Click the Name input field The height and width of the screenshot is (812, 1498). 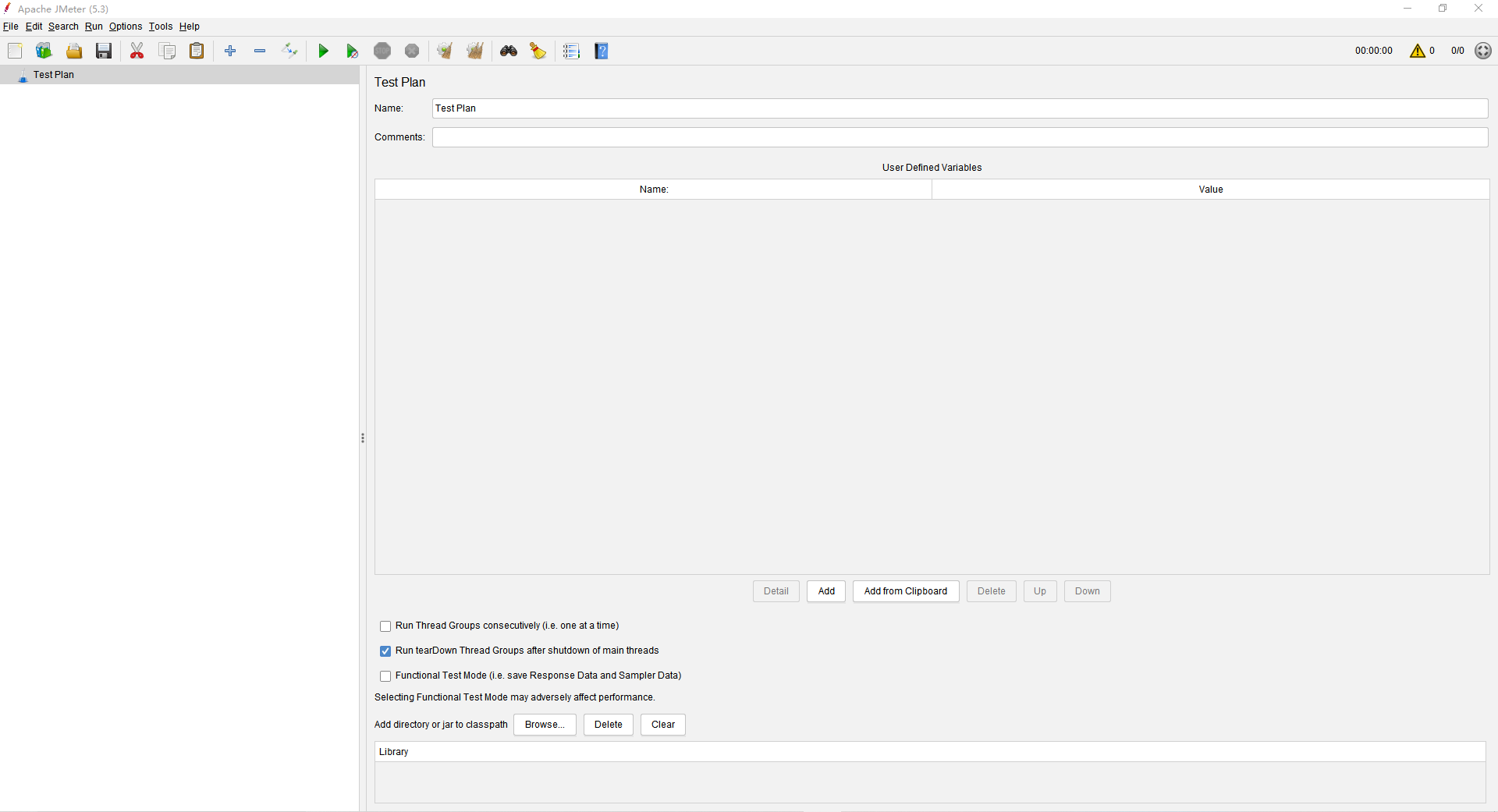tap(960, 108)
